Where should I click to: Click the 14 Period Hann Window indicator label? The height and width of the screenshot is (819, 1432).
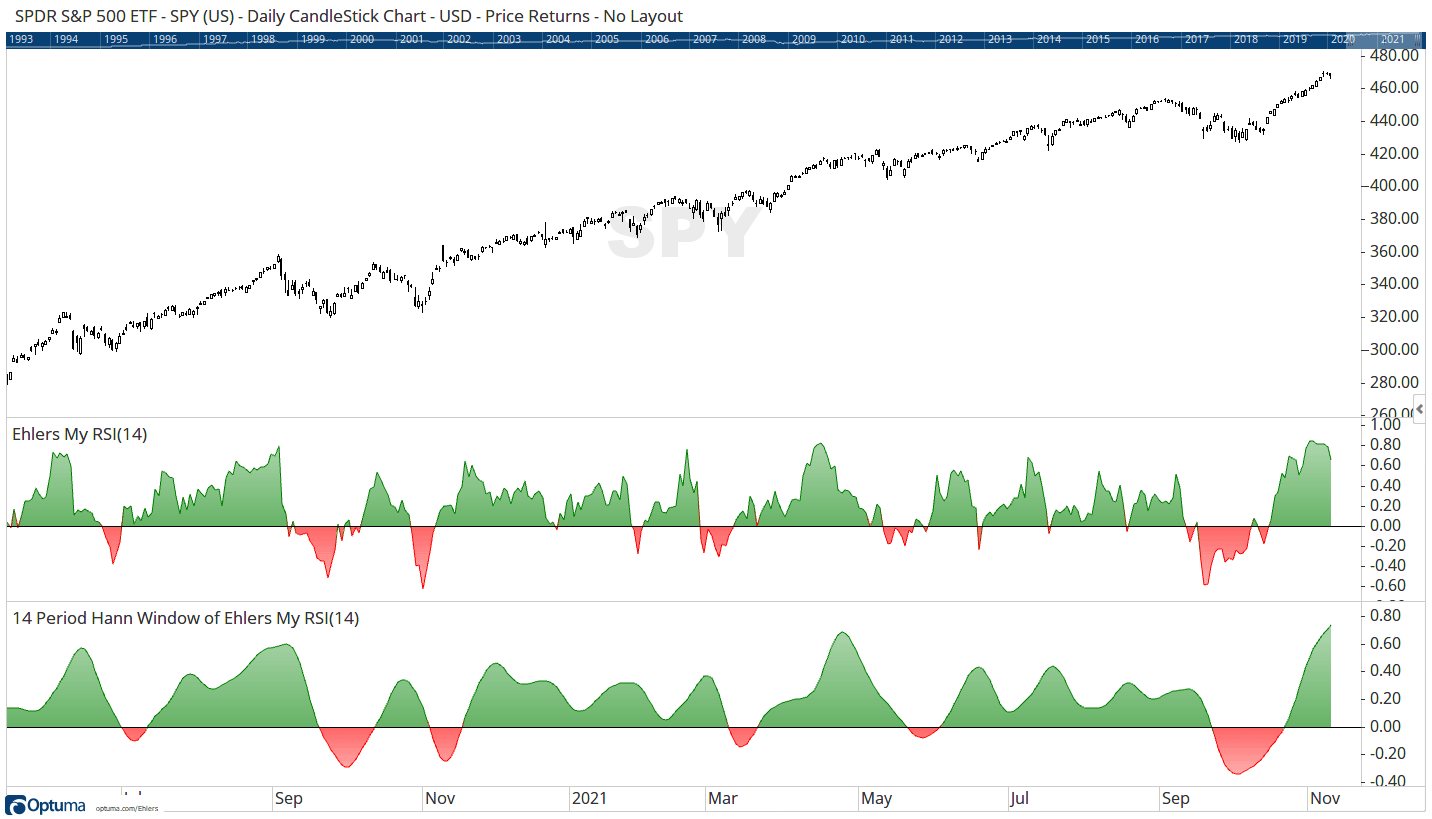tap(185, 618)
